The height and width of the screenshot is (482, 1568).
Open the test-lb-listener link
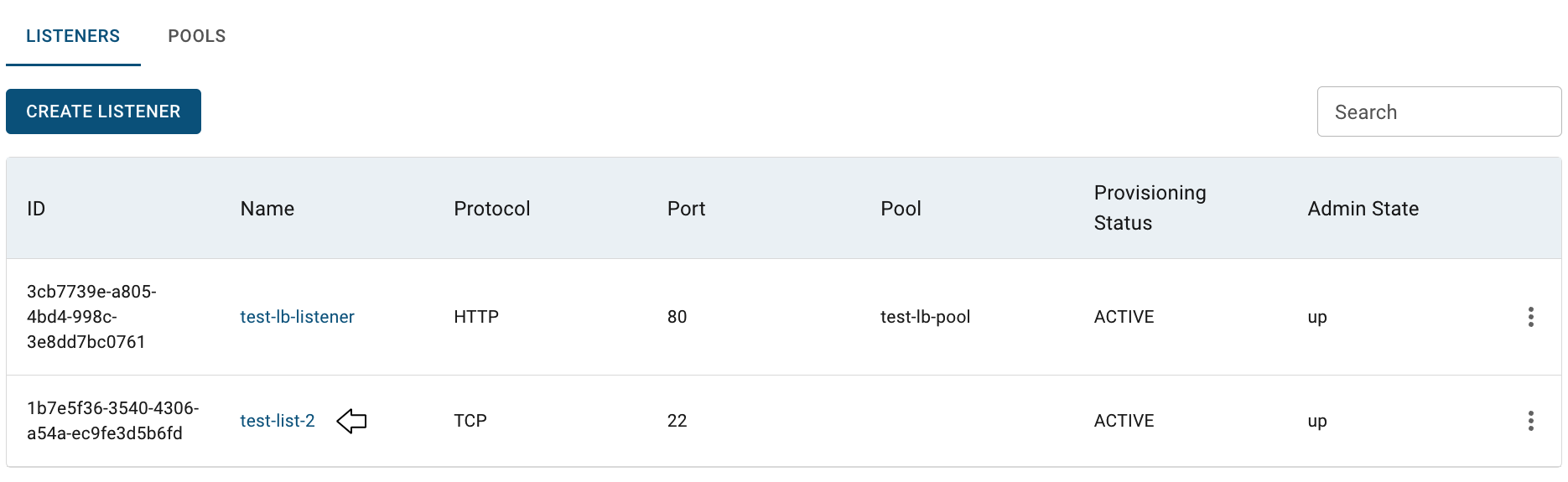(297, 317)
